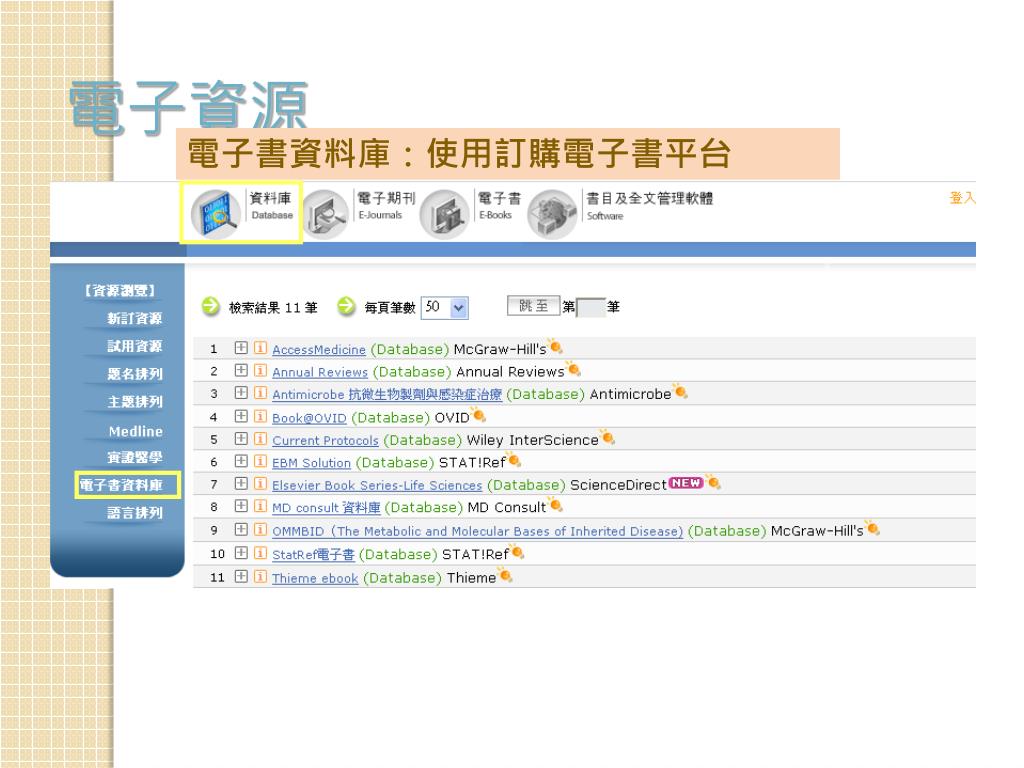Open the Annual Reviews link
1024x768 pixels.
pyautogui.click(x=320, y=372)
